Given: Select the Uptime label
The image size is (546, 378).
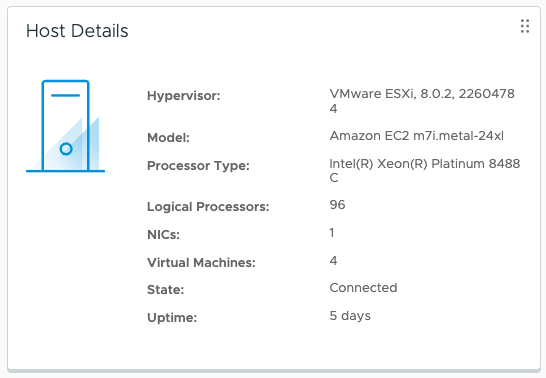Looking at the screenshot, I should tap(172, 317).
